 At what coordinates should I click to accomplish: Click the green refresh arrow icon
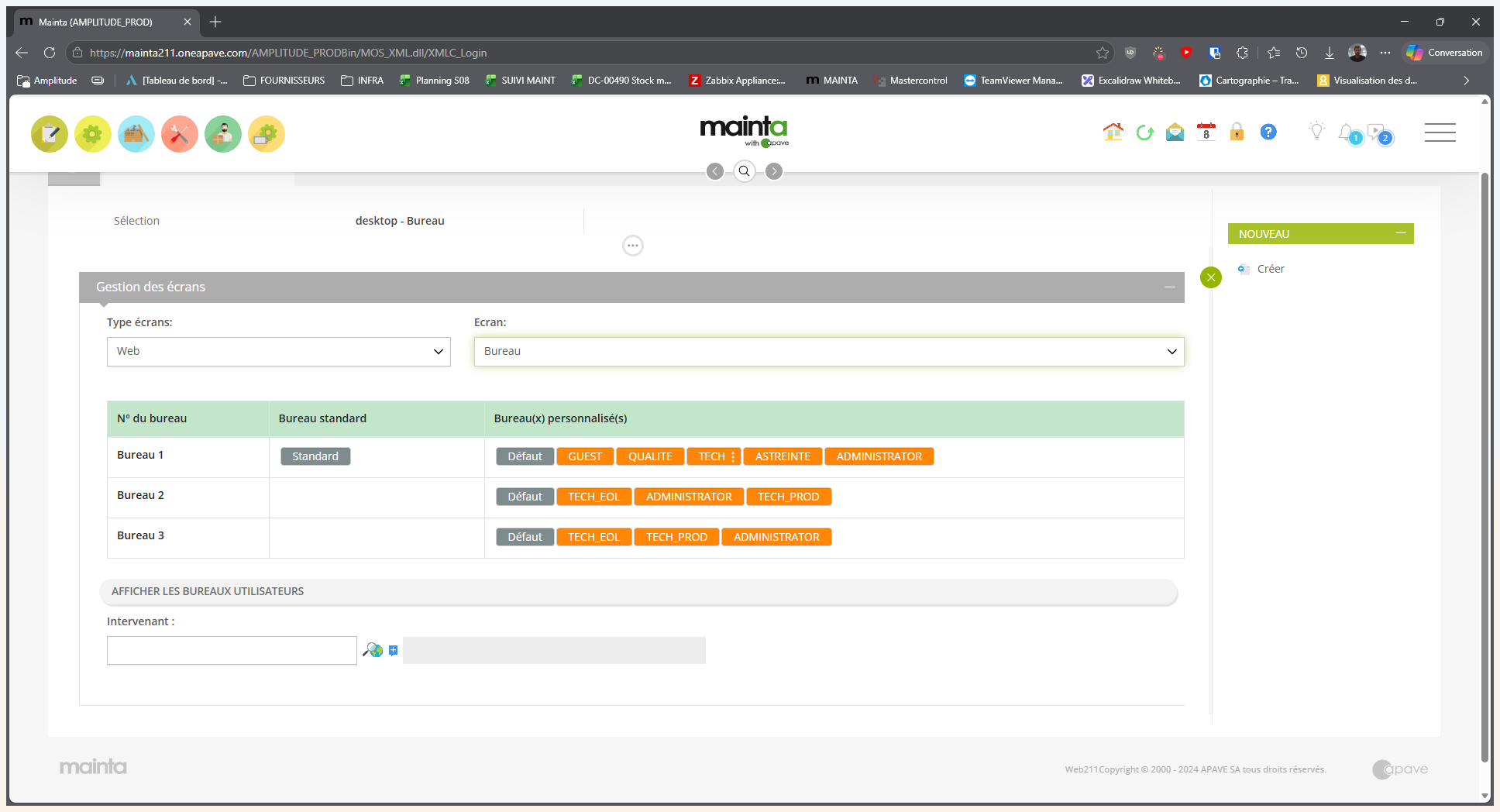1144,132
